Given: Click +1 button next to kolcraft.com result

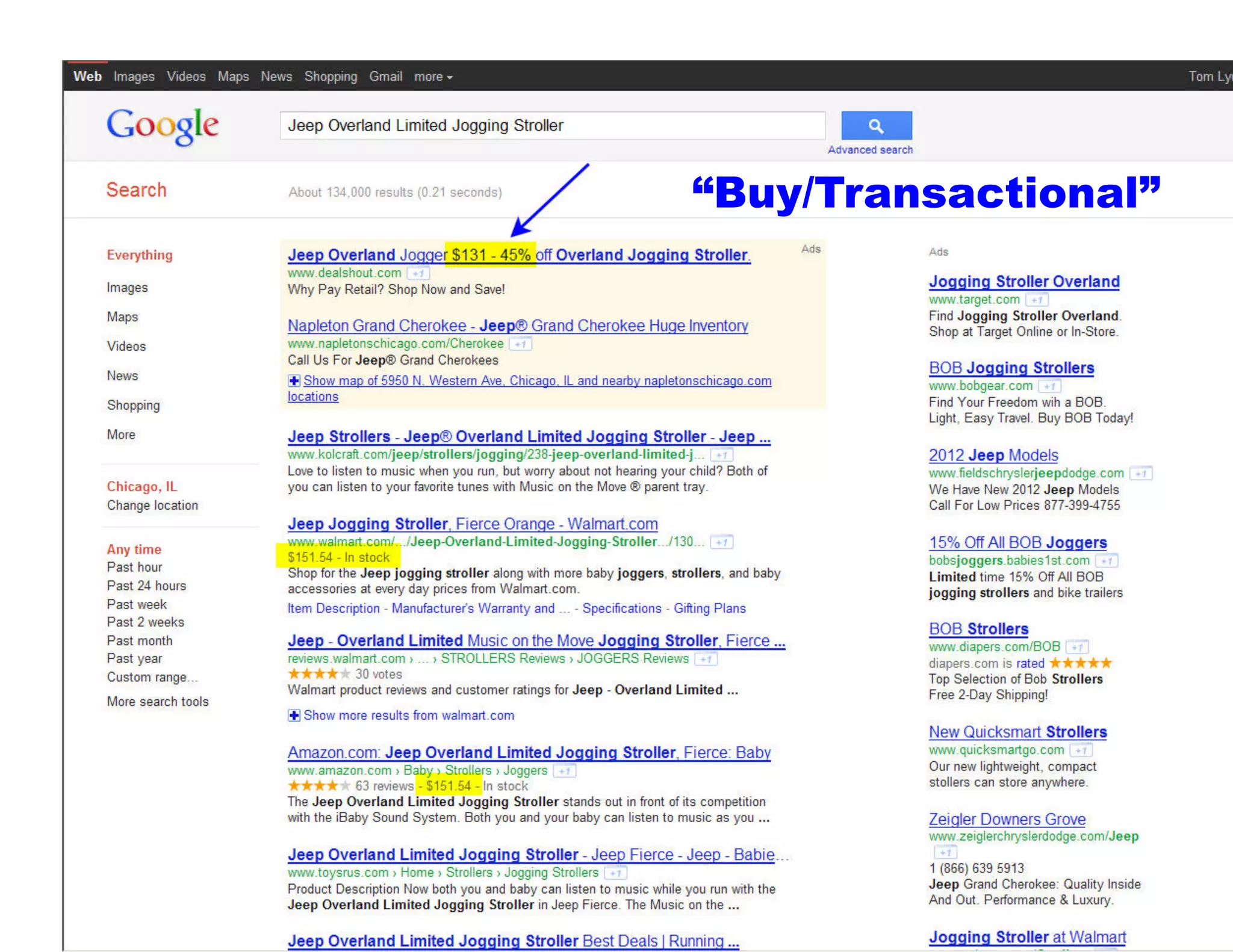Looking at the screenshot, I should pos(721,455).
